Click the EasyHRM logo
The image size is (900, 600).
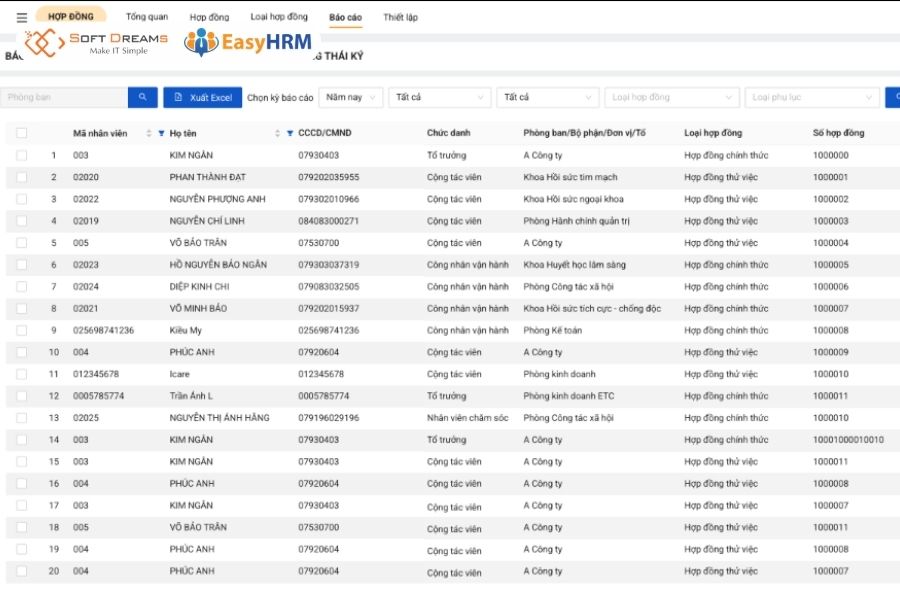coord(247,42)
